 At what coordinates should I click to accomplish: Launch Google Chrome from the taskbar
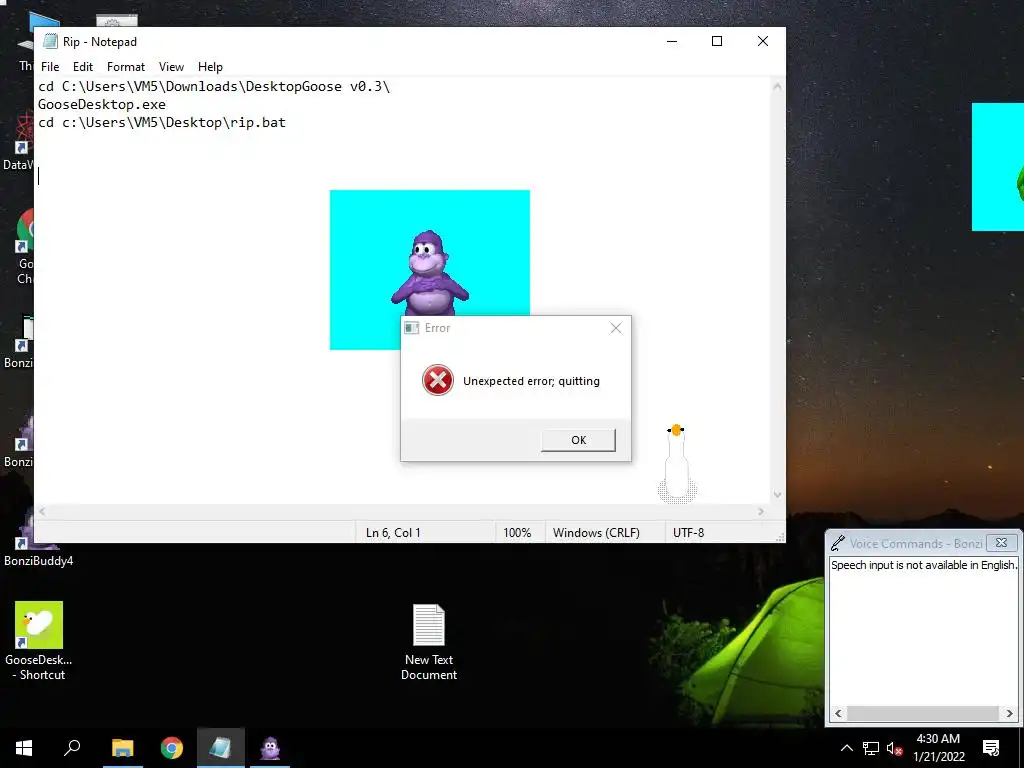[x=172, y=748]
